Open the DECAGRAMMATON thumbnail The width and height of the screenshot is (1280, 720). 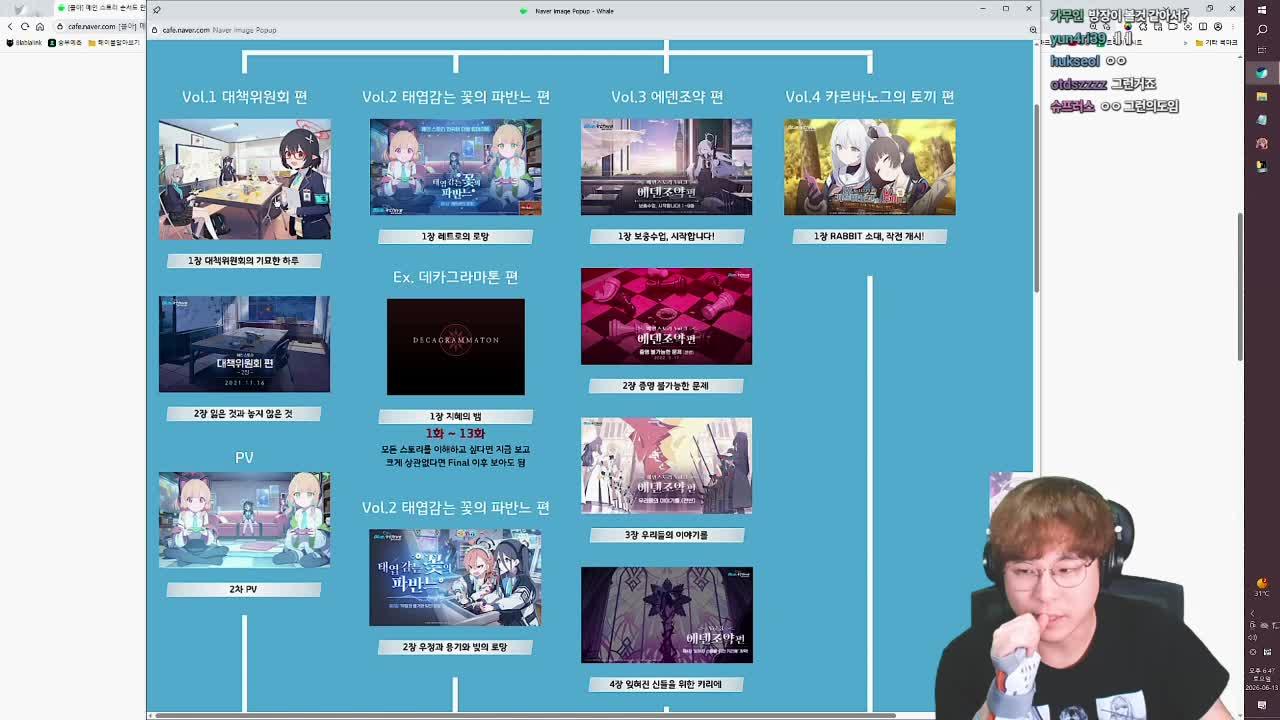click(x=455, y=347)
